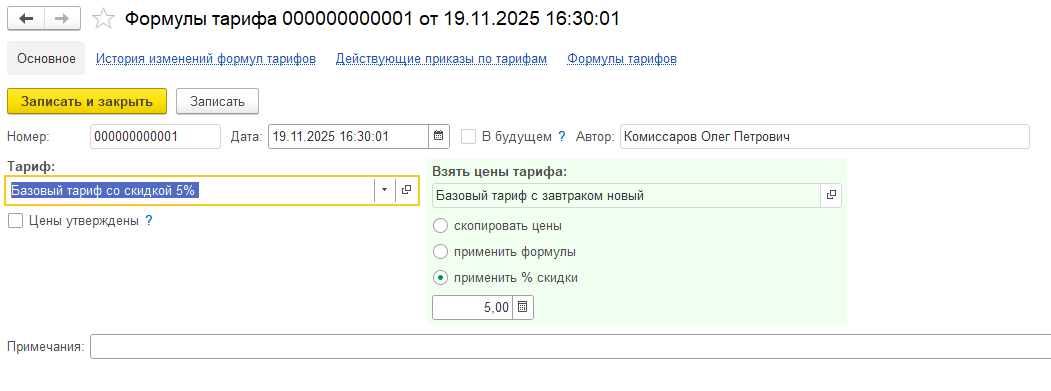
Task: Toggle the В будущем checkbox
Action: click(469, 136)
